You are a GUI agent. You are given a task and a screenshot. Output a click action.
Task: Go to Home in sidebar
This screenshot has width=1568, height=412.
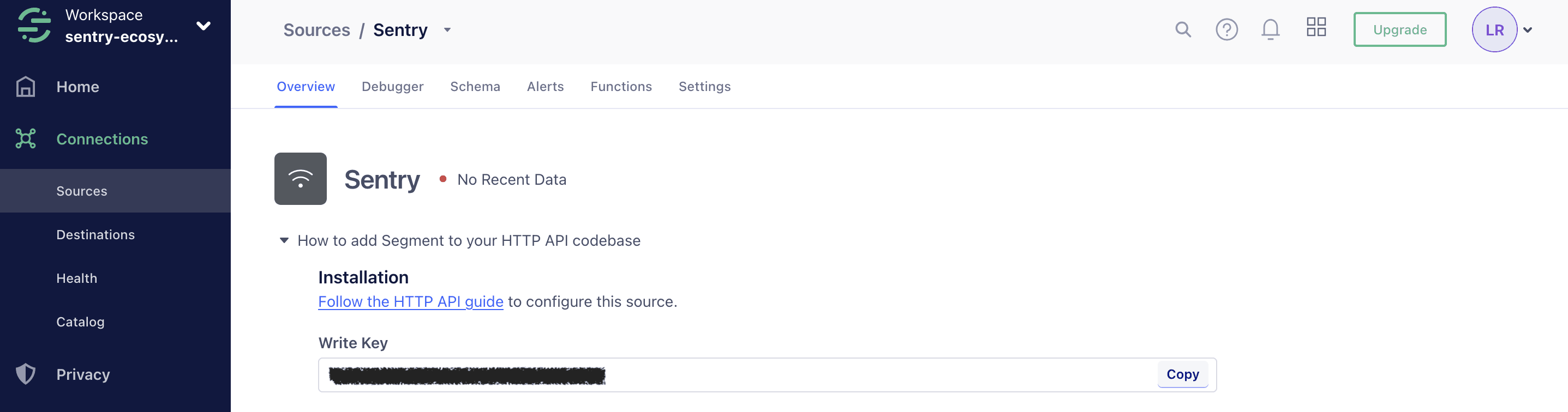78,87
